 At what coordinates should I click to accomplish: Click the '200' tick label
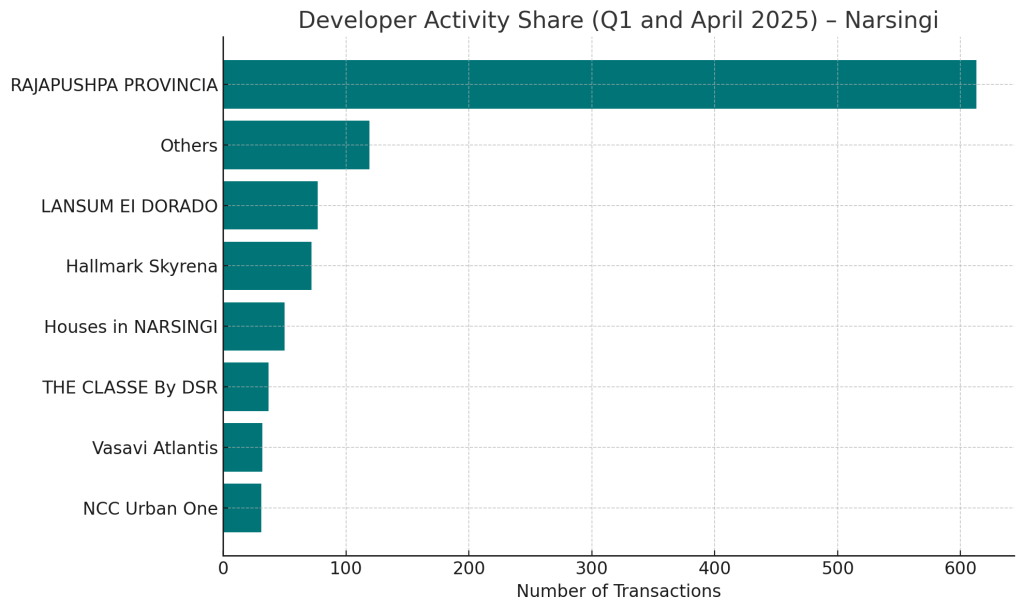pos(469,569)
